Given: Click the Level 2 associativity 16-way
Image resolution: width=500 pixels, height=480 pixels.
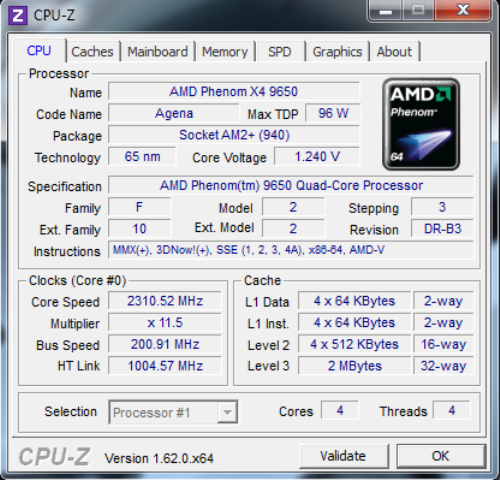Looking at the screenshot, I should pos(443,344).
